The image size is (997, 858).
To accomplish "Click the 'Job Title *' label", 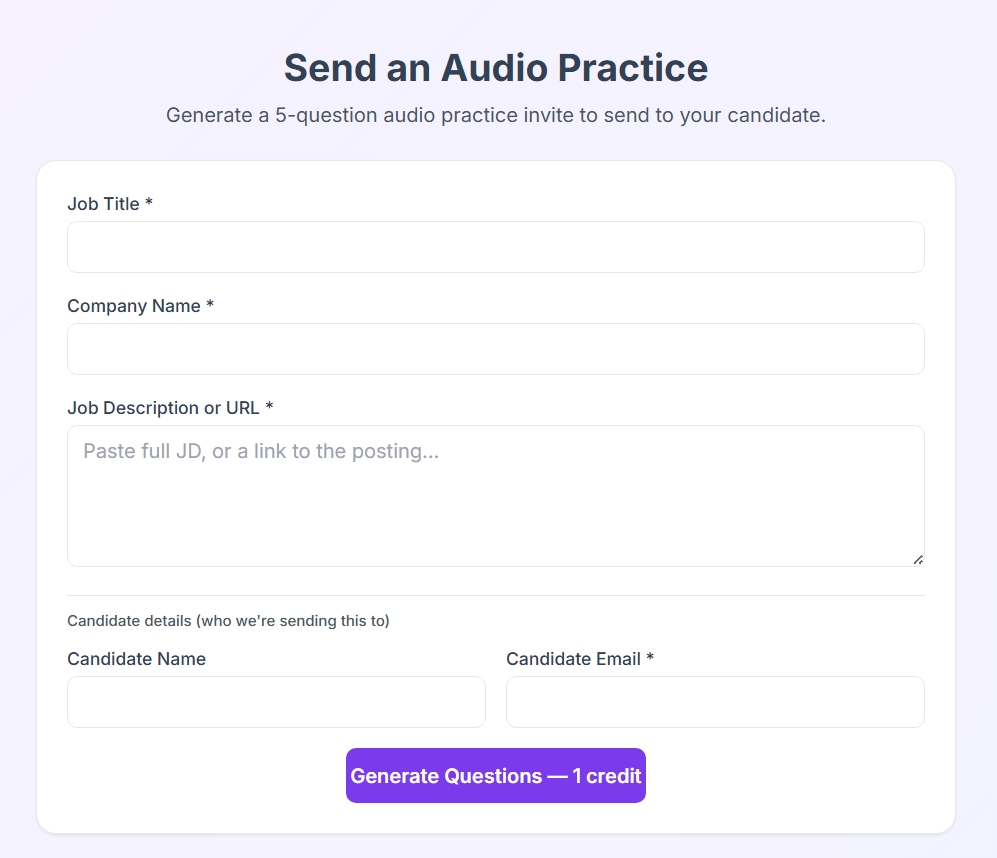I will 110,204.
